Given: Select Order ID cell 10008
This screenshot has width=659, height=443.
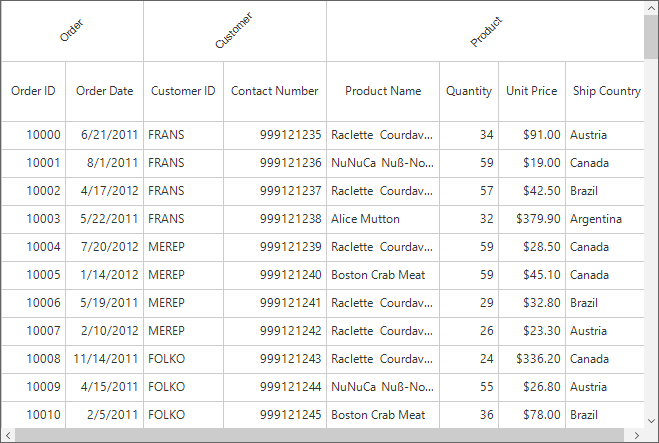Looking at the screenshot, I should coord(33,359).
